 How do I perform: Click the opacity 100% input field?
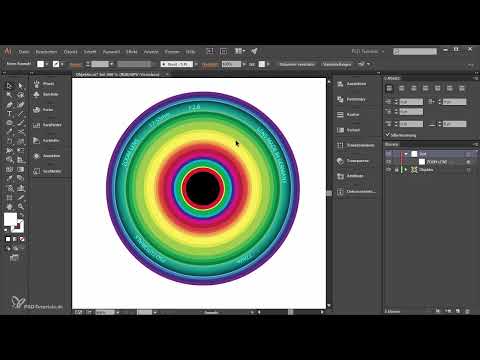coord(231,64)
